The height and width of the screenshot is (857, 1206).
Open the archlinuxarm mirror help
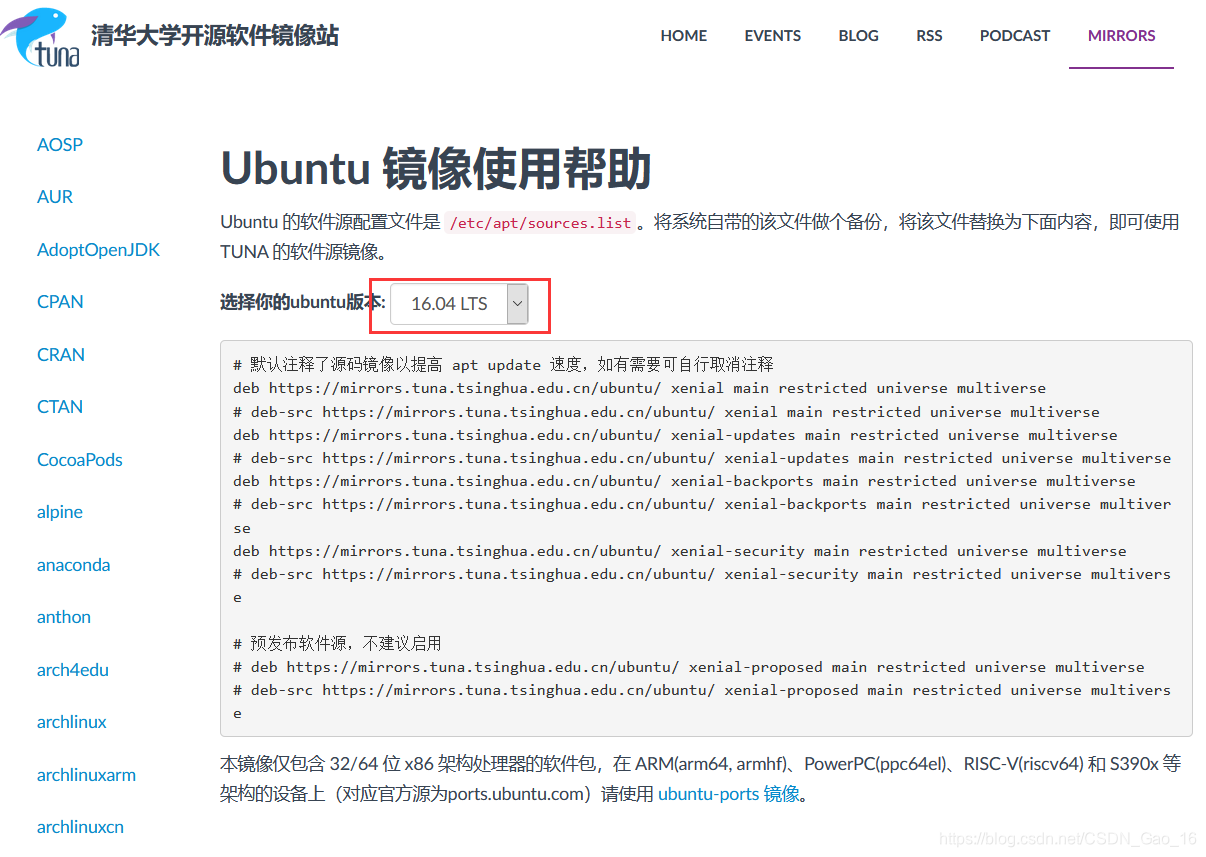86,775
